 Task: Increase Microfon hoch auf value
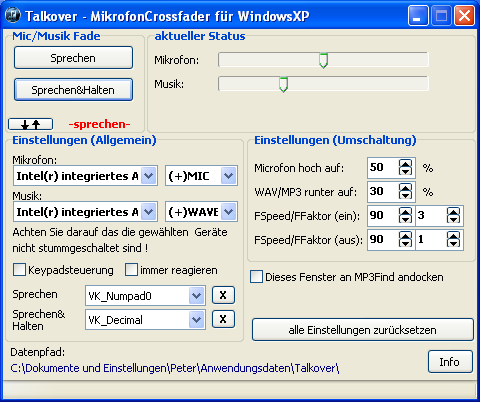click(x=405, y=164)
